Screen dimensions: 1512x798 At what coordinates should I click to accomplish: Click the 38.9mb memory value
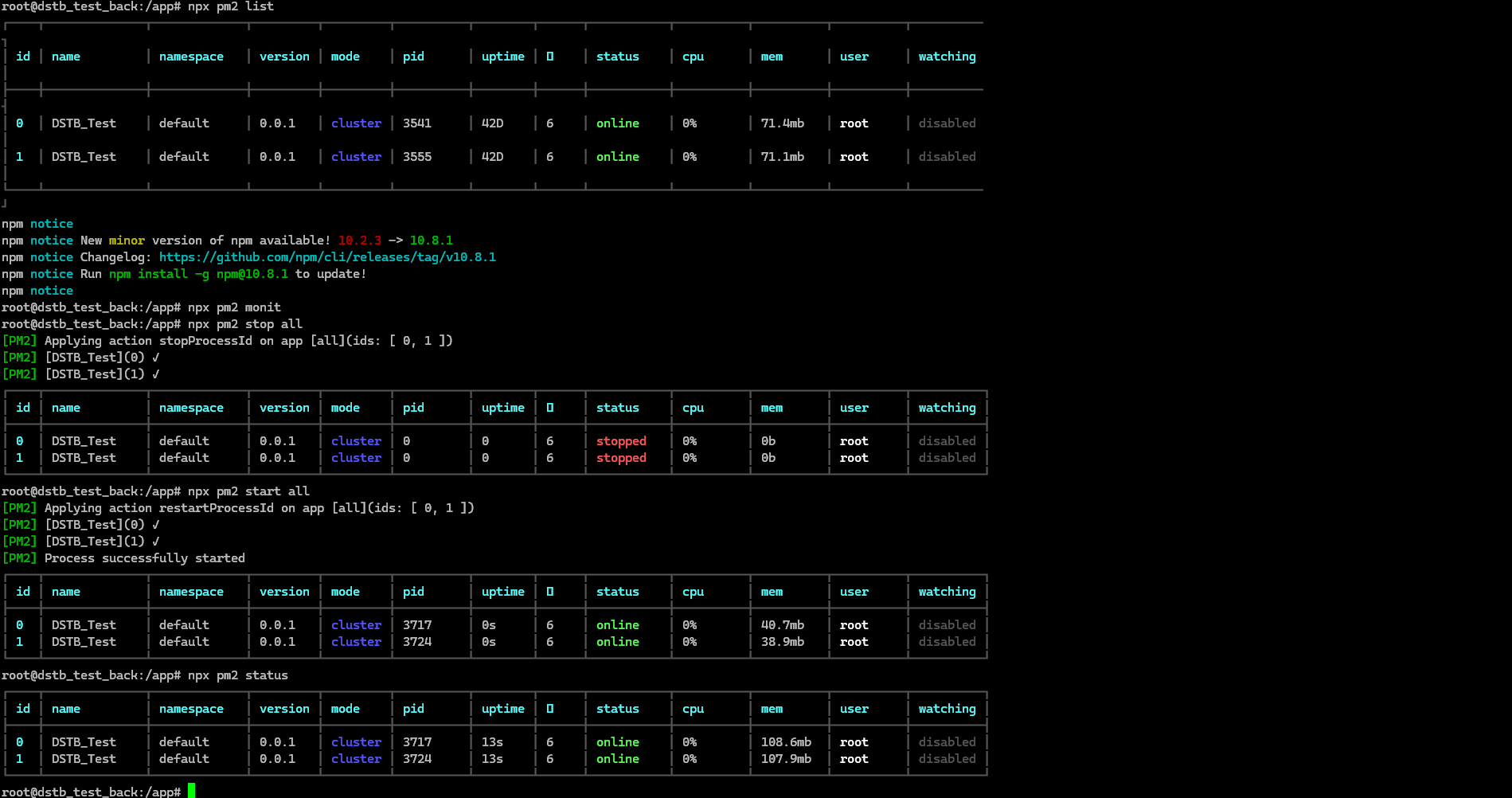(x=782, y=642)
